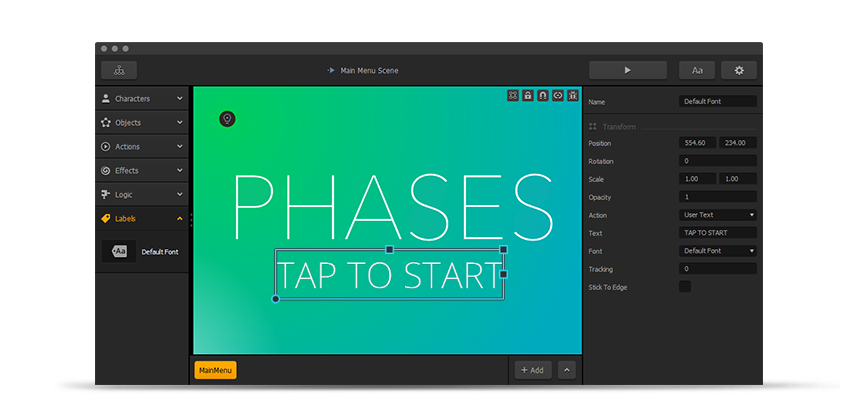Click the Opacity value field
This screenshot has width=863, height=413.
pyautogui.click(x=718, y=197)
